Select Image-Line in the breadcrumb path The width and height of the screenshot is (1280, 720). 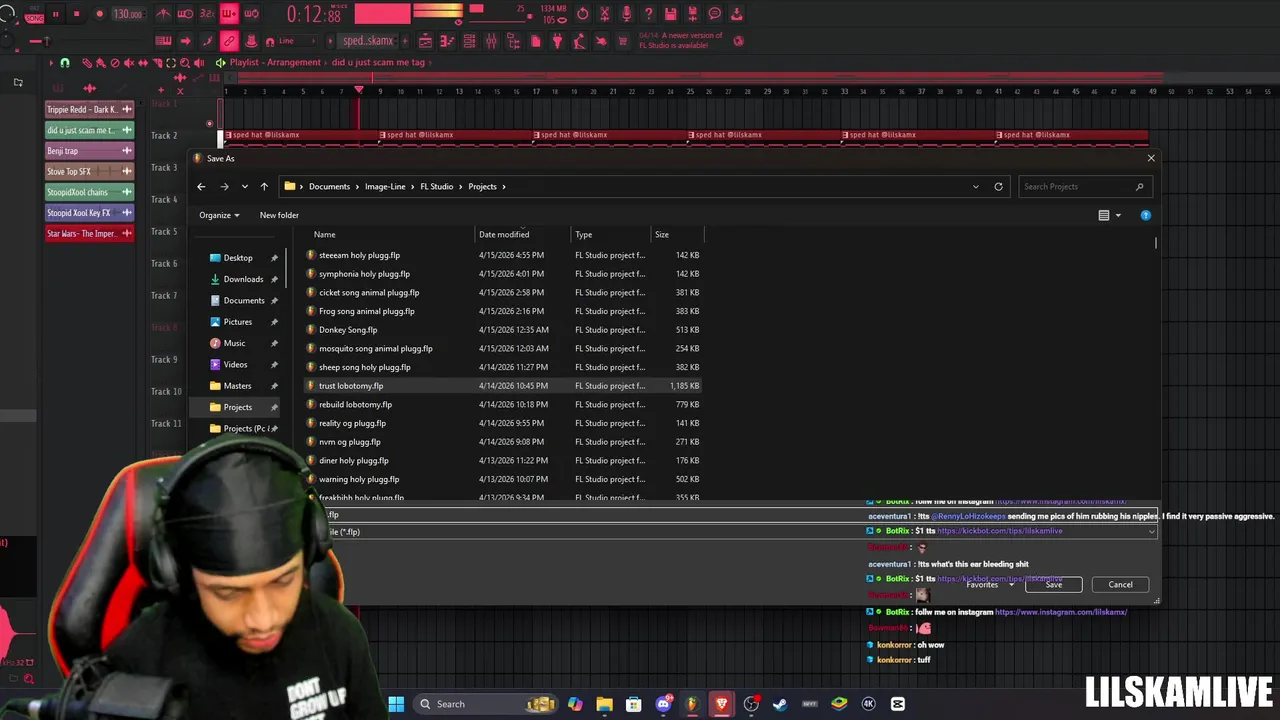click(x=385, y=186)
